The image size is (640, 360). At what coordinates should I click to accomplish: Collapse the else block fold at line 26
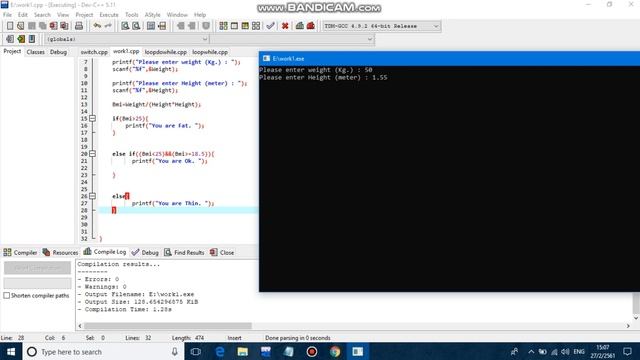(93, 196)
